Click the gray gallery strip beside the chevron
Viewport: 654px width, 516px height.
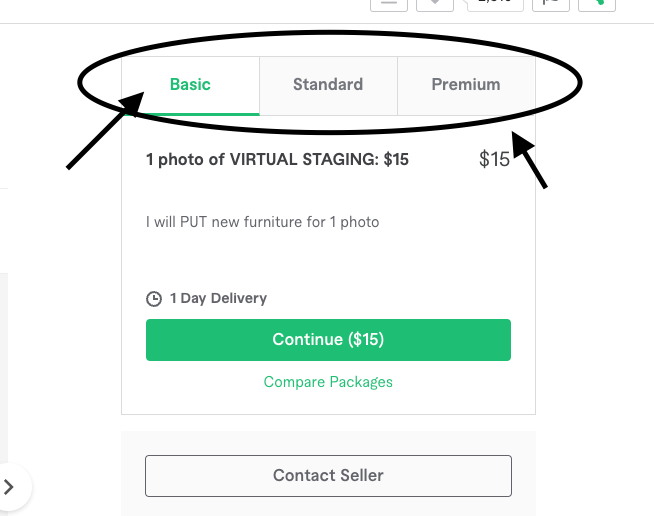[4, 367]
